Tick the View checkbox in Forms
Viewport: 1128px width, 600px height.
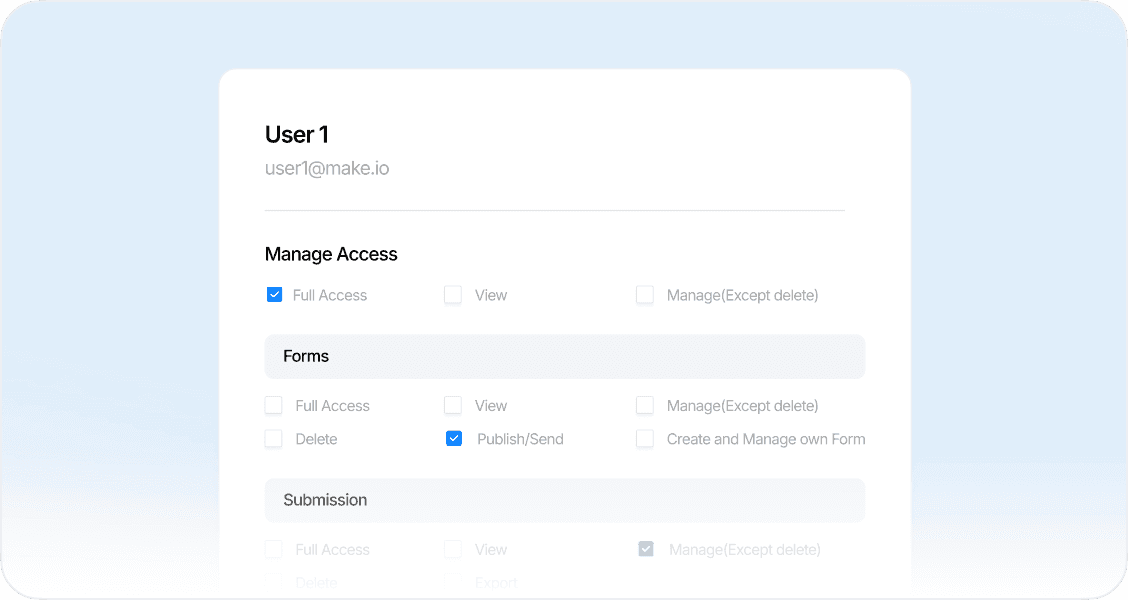453,406
